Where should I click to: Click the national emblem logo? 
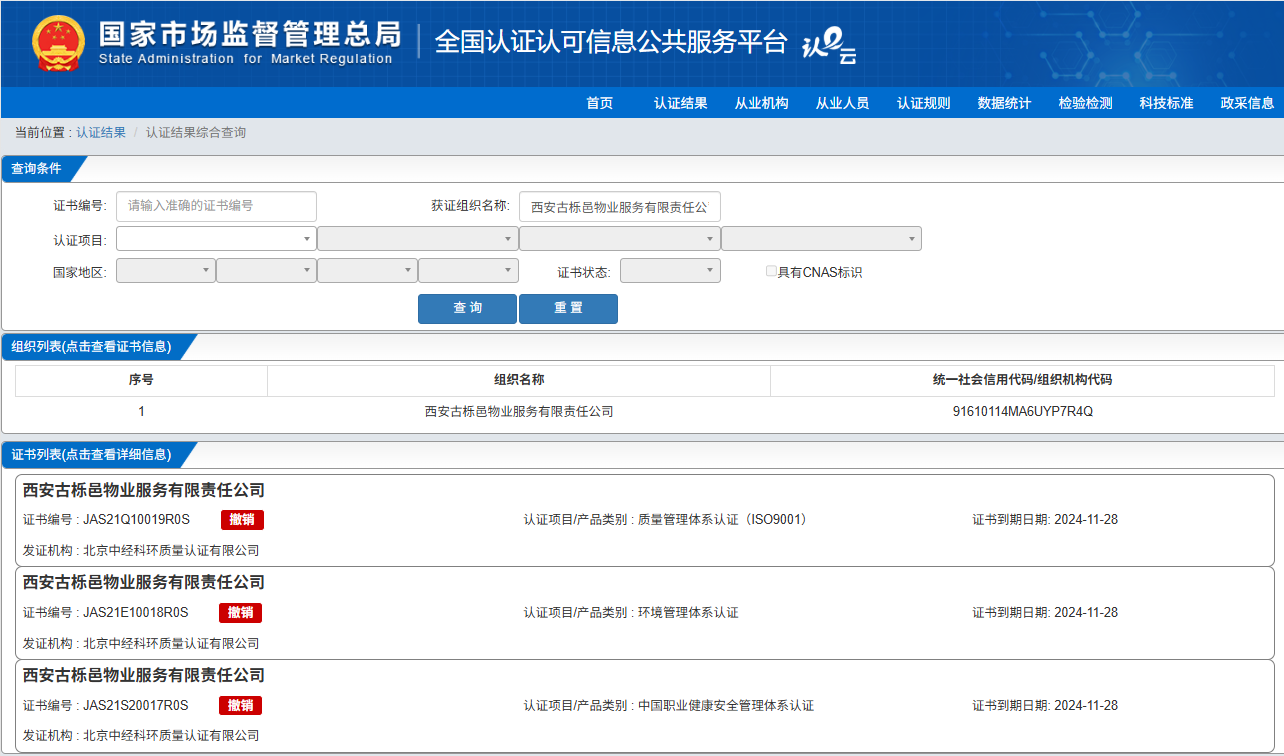59,44
